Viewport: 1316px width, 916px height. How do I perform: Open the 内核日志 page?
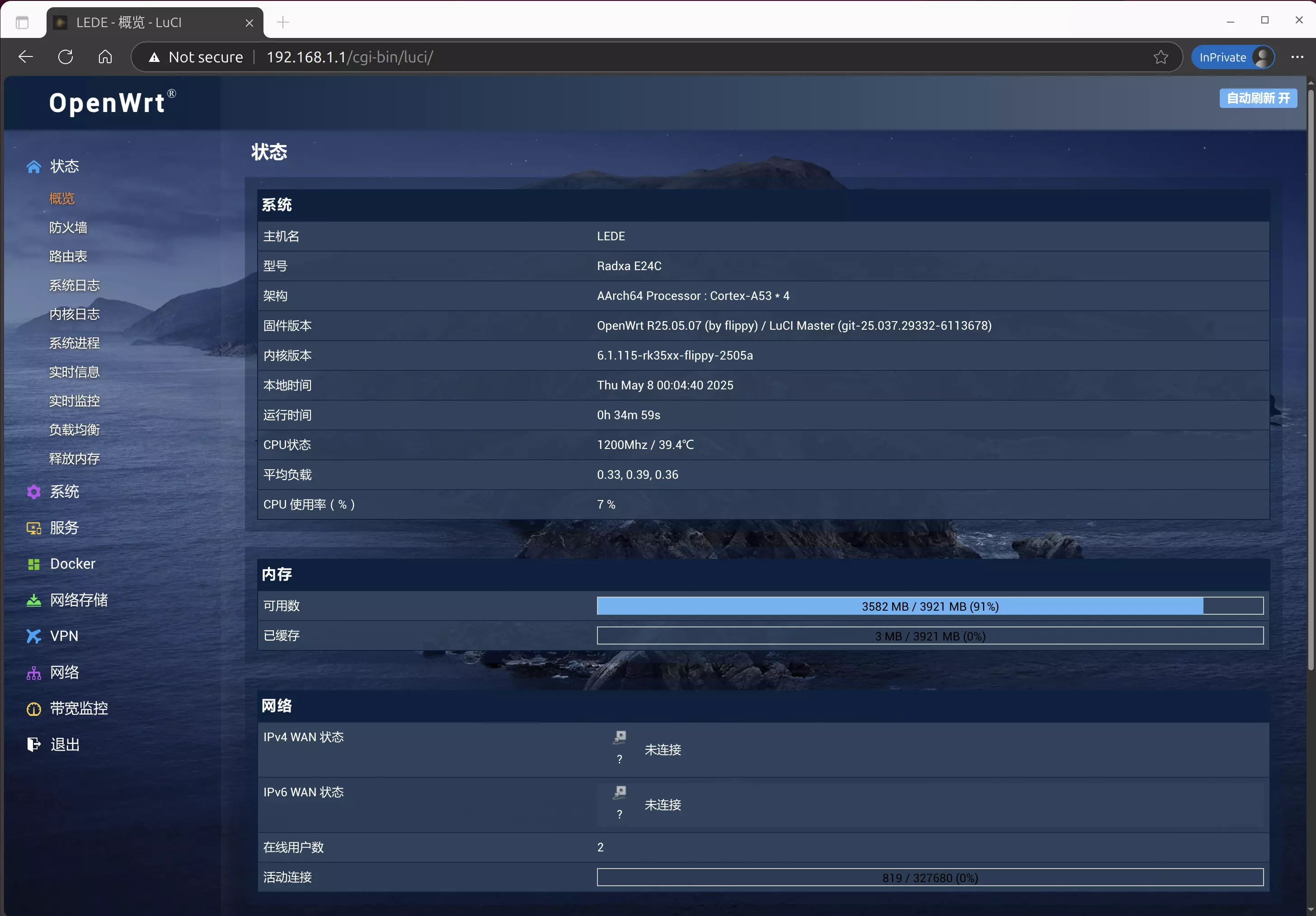(75, 314)
